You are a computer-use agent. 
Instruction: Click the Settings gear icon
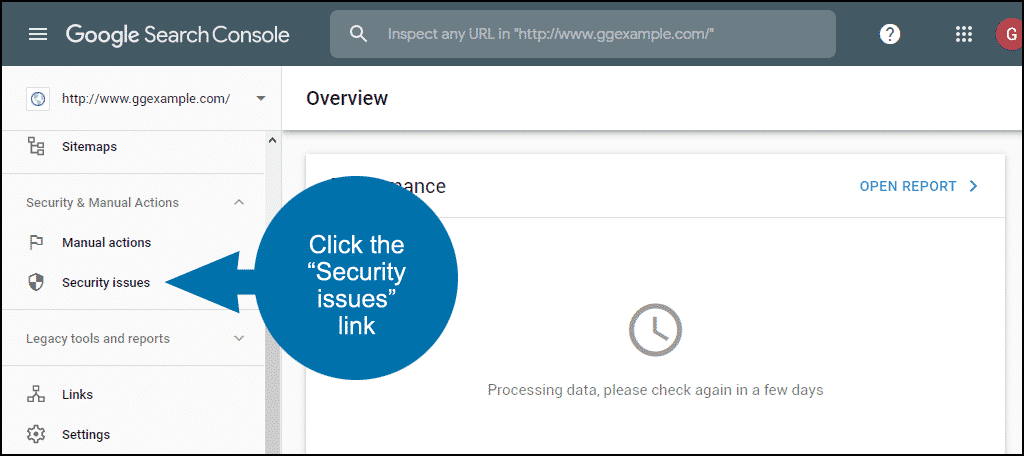37,434
